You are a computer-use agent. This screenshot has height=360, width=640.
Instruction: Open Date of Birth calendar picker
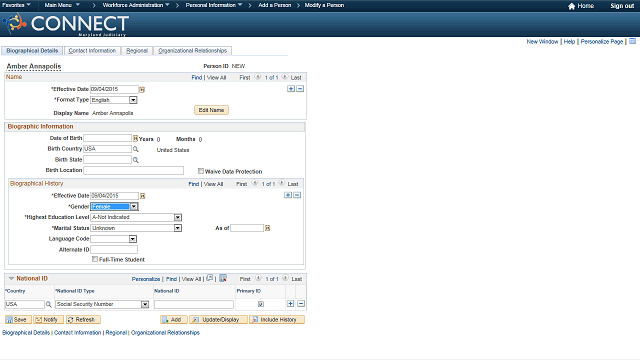(135, 138)
